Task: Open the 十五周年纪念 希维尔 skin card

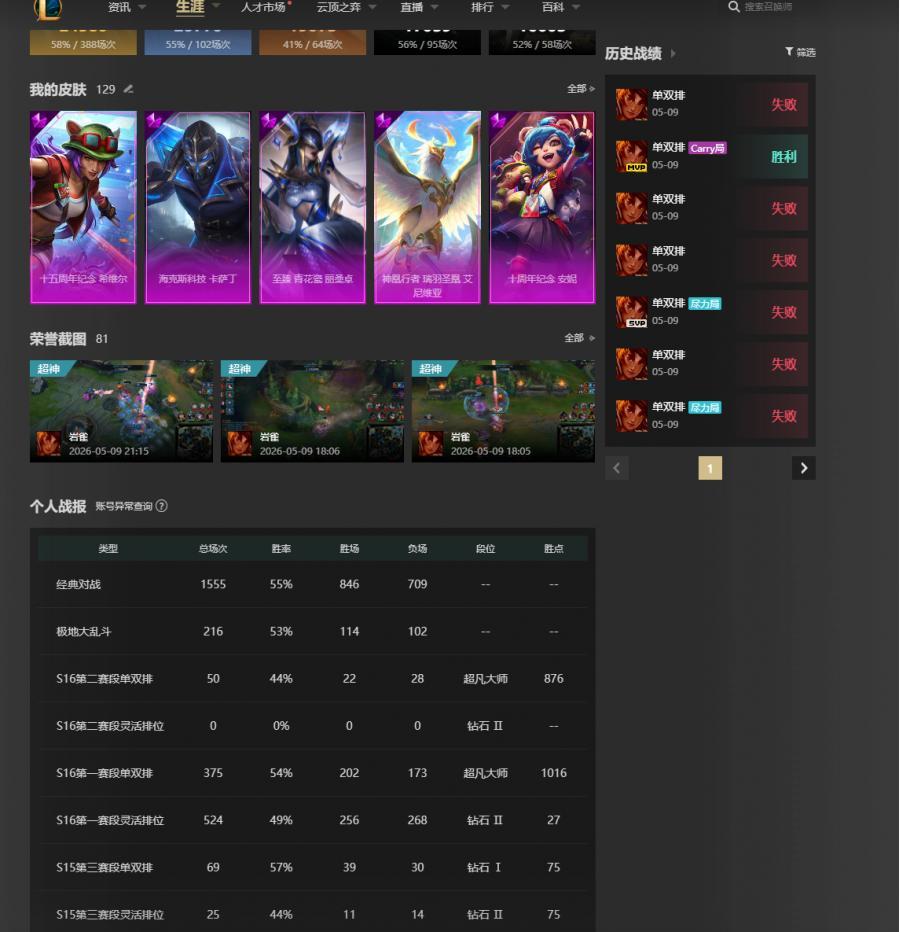Action: (83, 207)
